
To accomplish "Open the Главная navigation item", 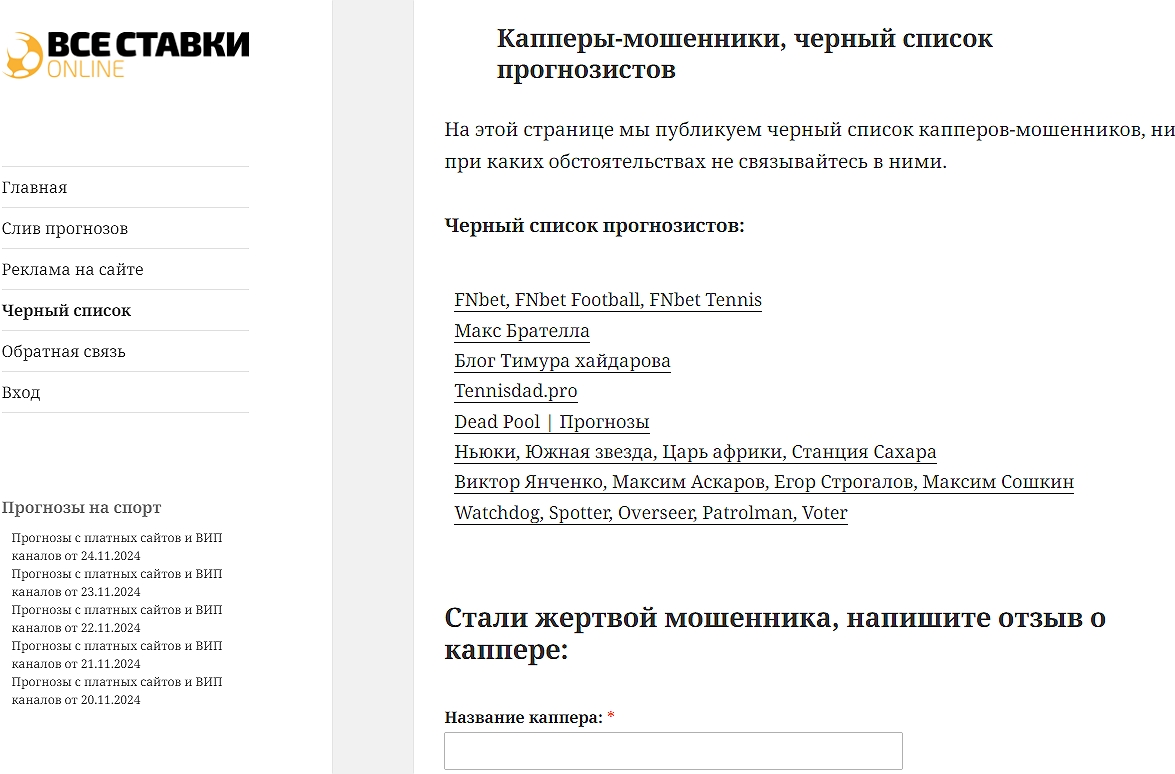I will pos(35,187).
